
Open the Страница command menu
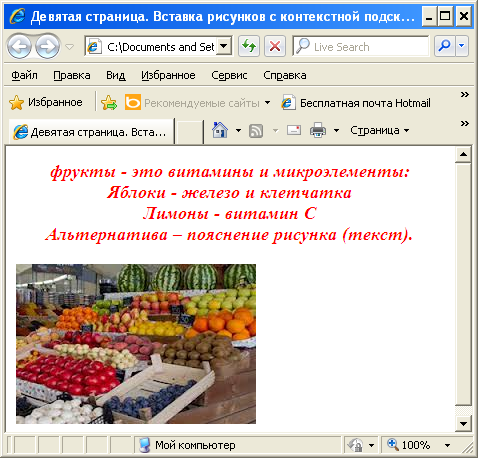click(x=380, y=130)
